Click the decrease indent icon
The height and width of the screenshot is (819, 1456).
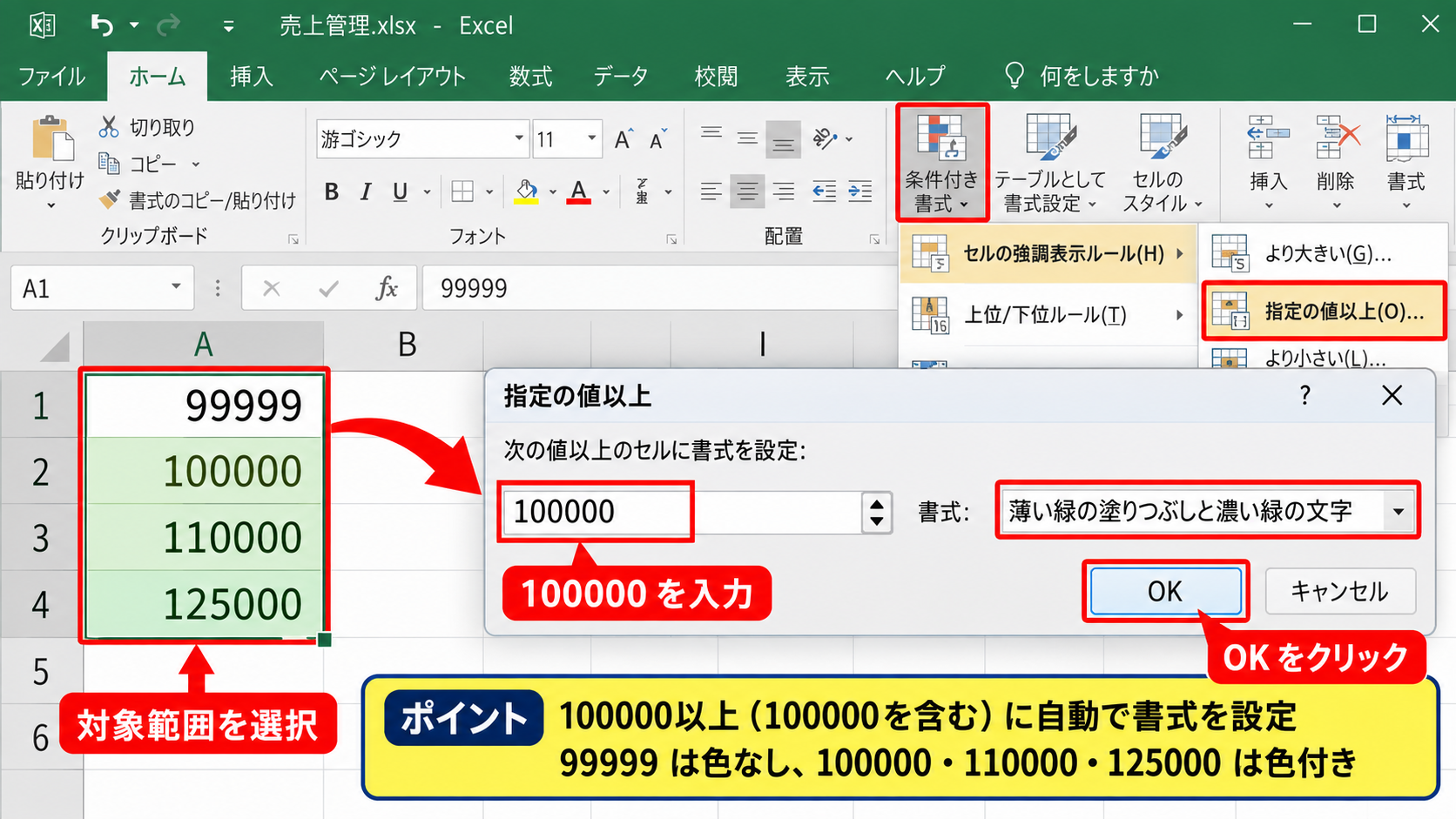pyautogui.click(x=824, y=191)
